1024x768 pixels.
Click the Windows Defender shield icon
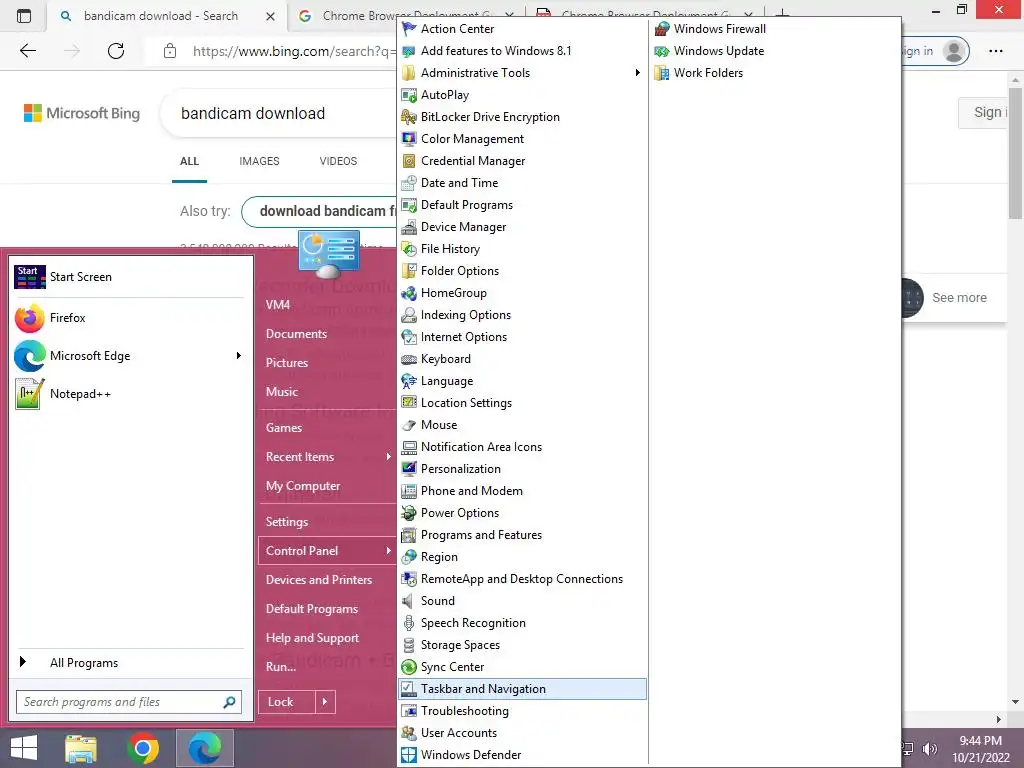[409, 755]
